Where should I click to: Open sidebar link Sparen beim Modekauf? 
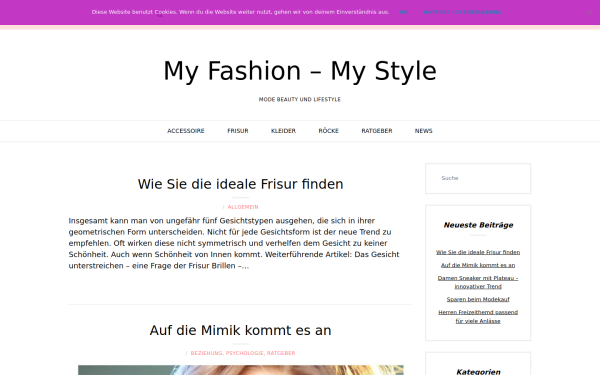pos(478,299)
